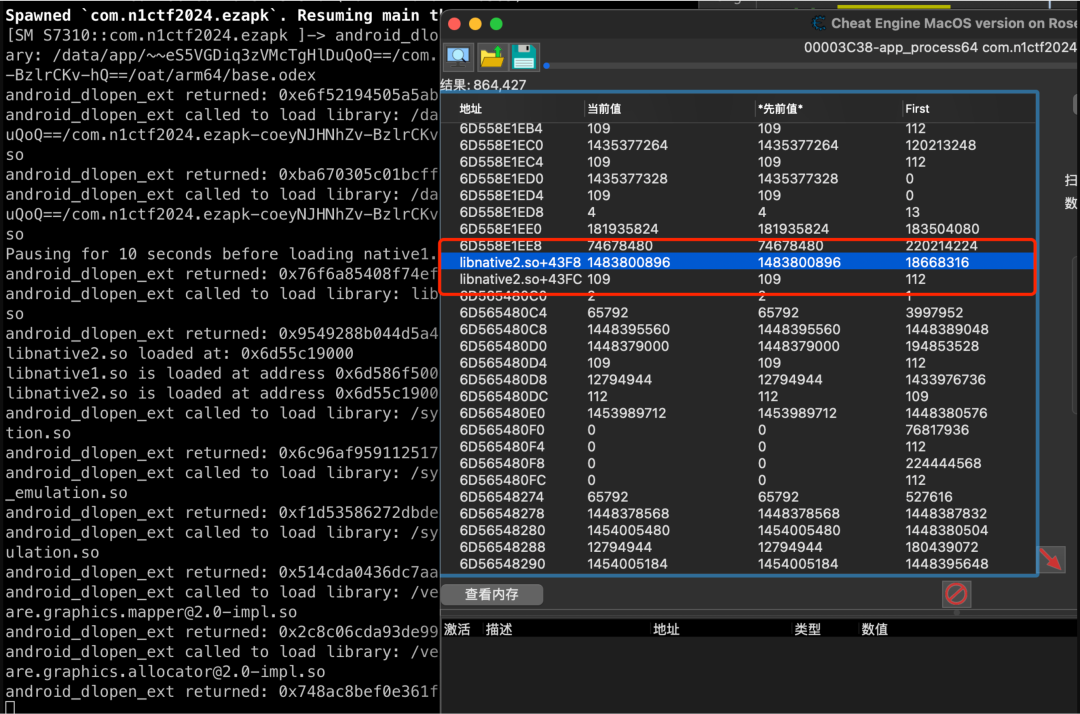Click the green zoom window button

(496, 24)
